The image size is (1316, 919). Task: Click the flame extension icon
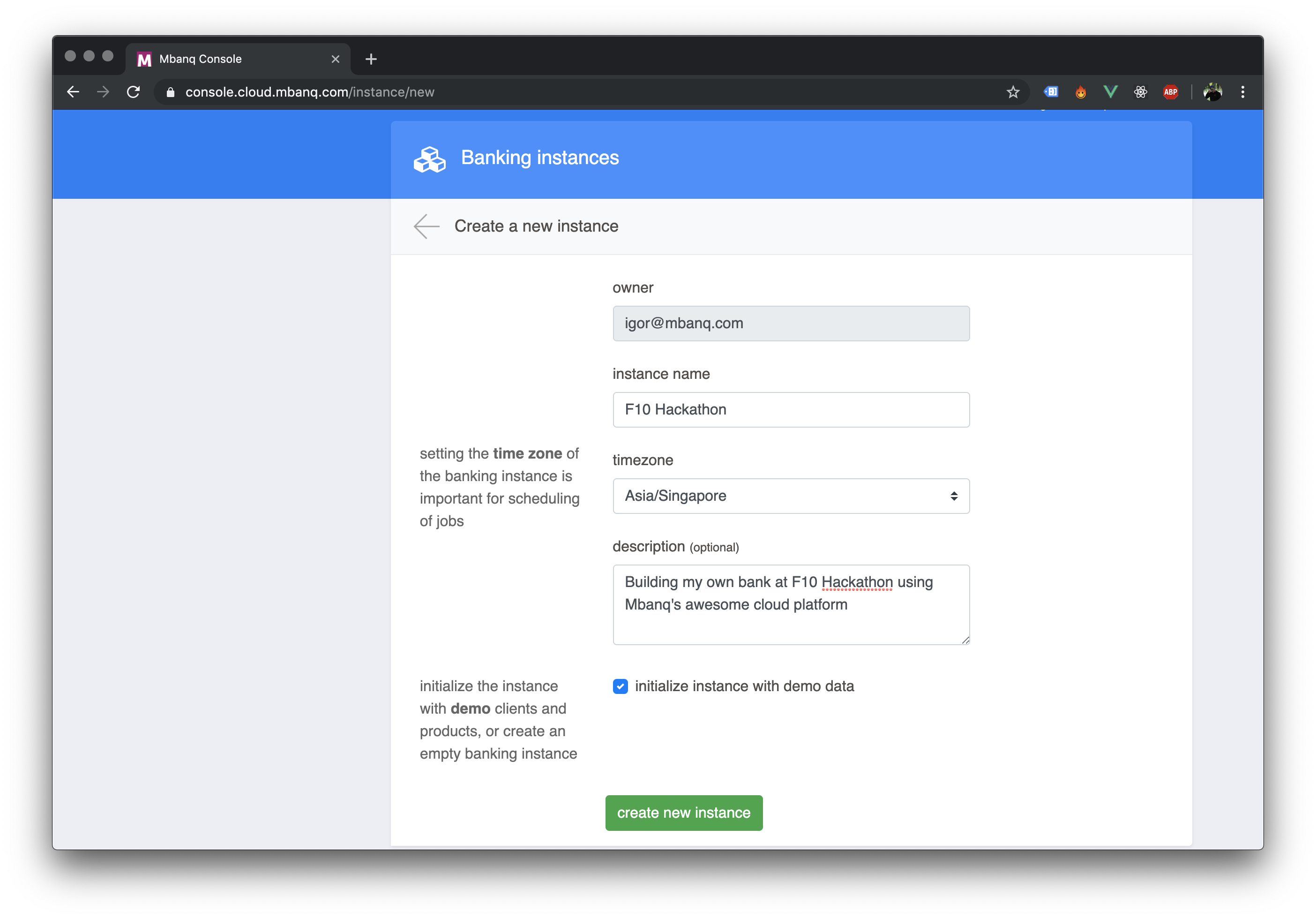pyautogui.click(x=1080, y=92)
